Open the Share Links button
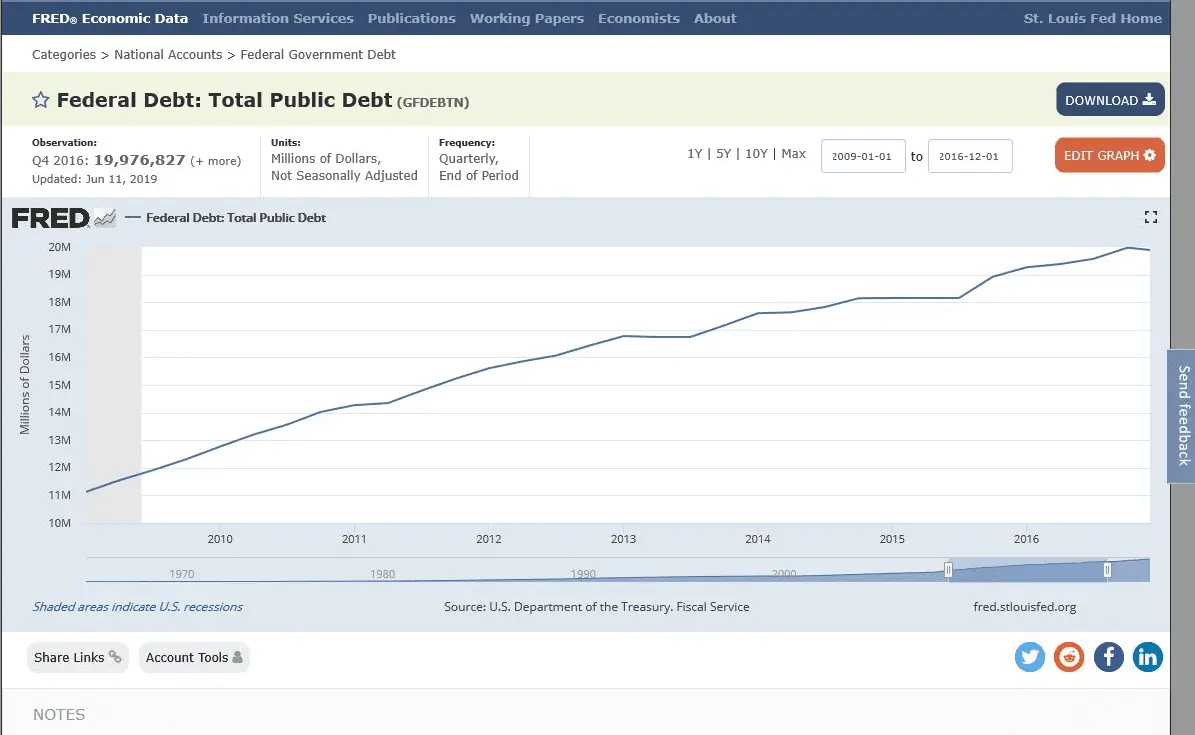1195x735 pixels. [x=77, y=657]
